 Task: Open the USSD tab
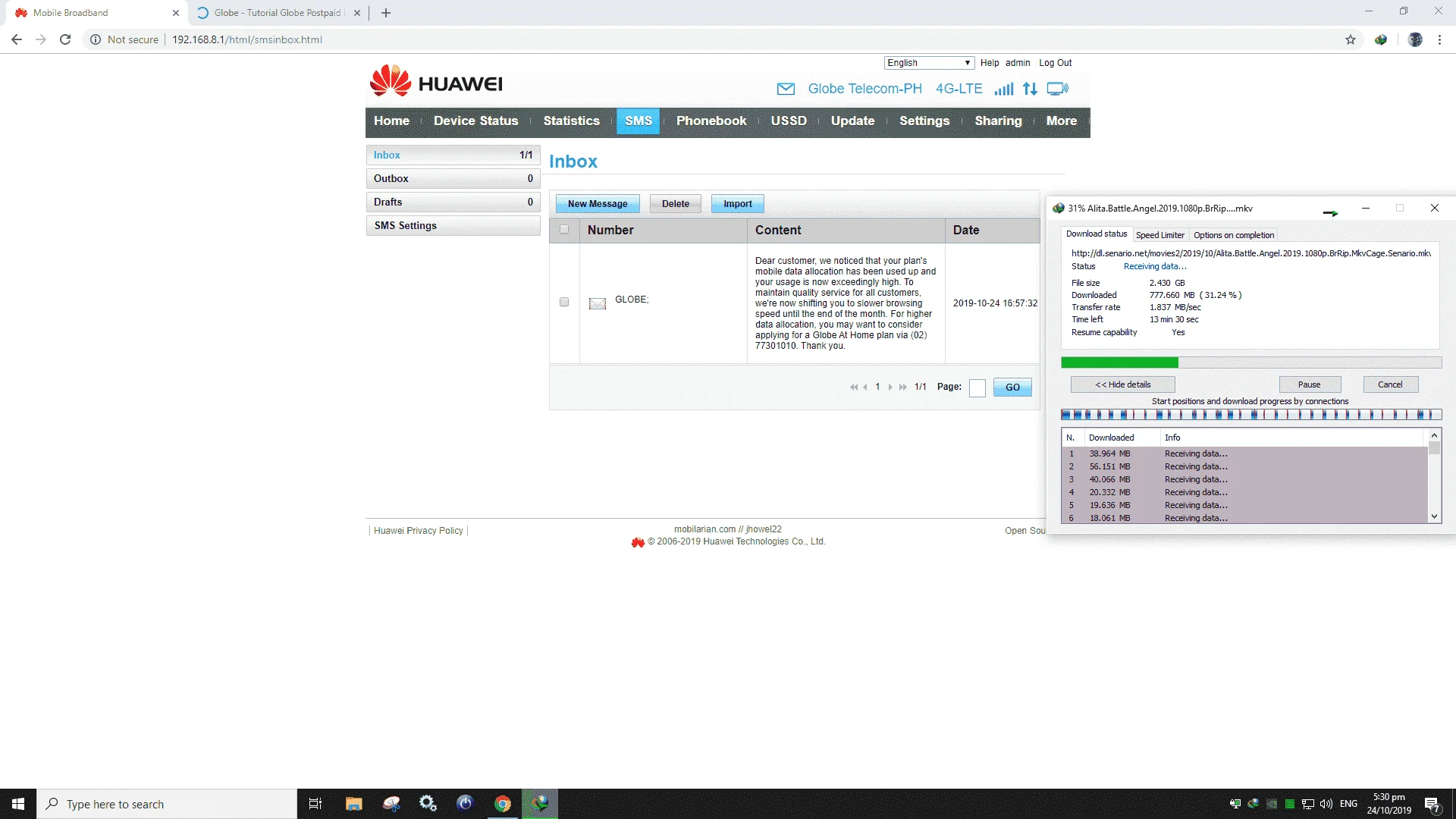(789, 121)
